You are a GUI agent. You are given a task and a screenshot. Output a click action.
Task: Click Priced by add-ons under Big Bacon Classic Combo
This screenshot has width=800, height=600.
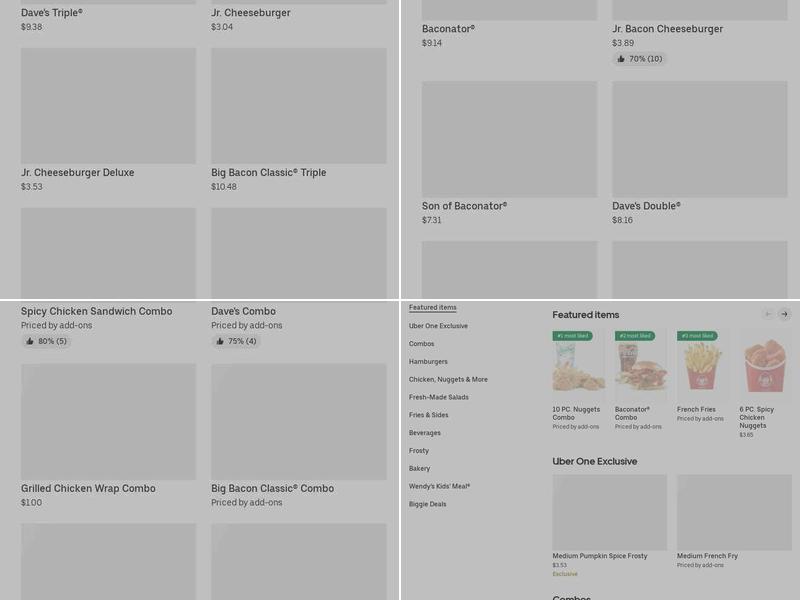click(246, 503)
